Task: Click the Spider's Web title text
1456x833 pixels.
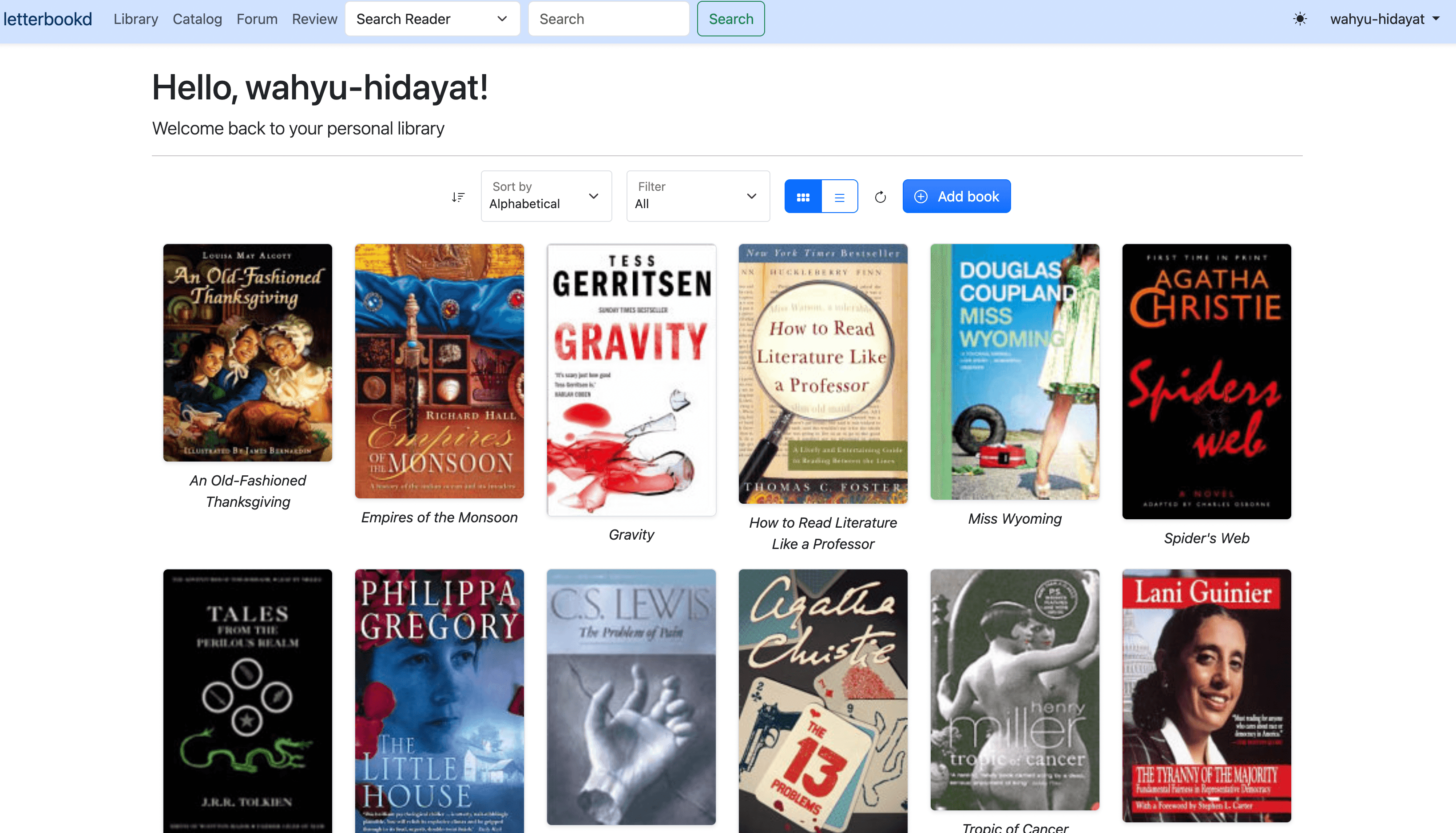Action: [1206, 538]
